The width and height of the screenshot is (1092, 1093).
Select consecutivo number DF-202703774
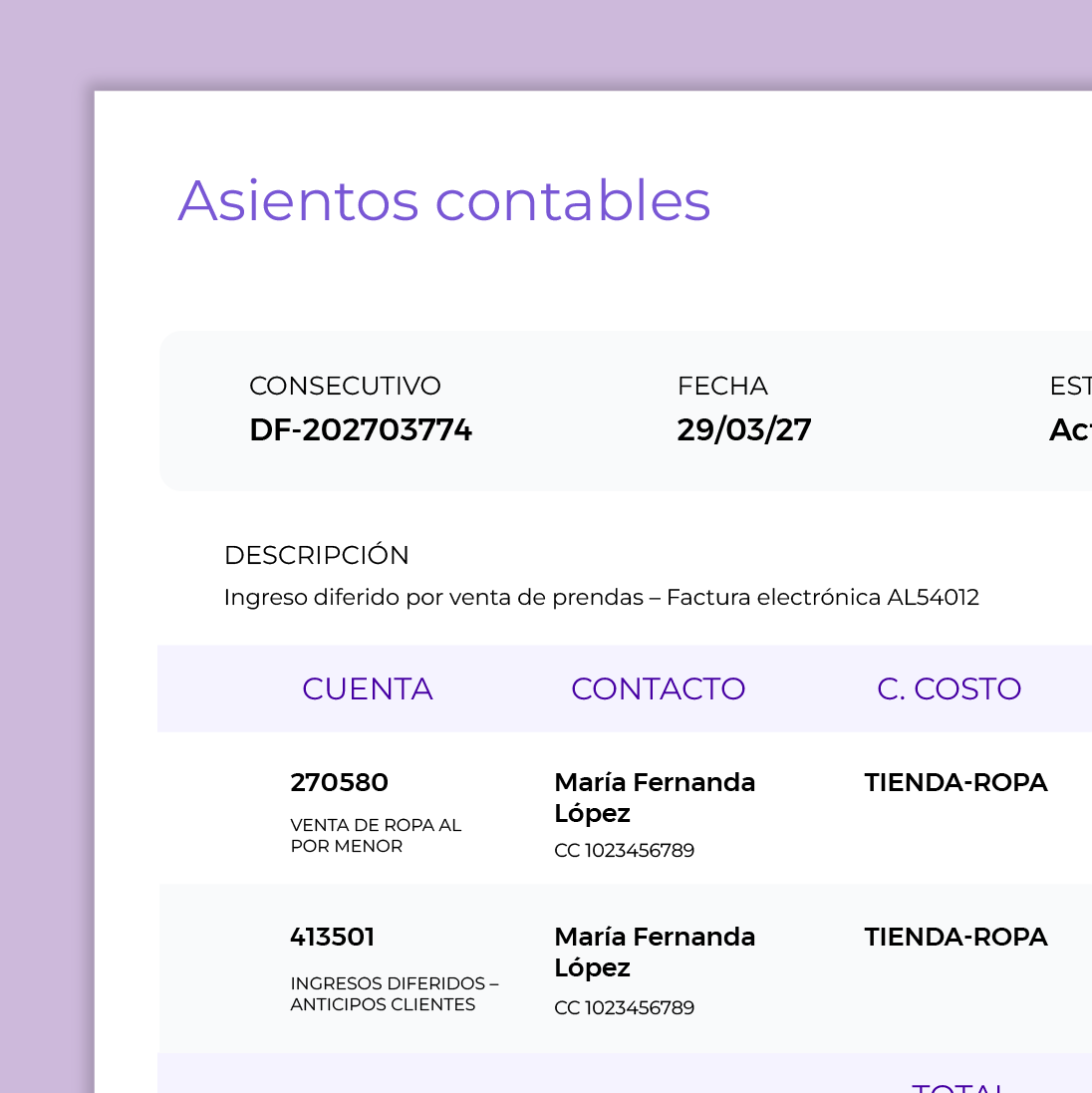click(x=361, y=430)
